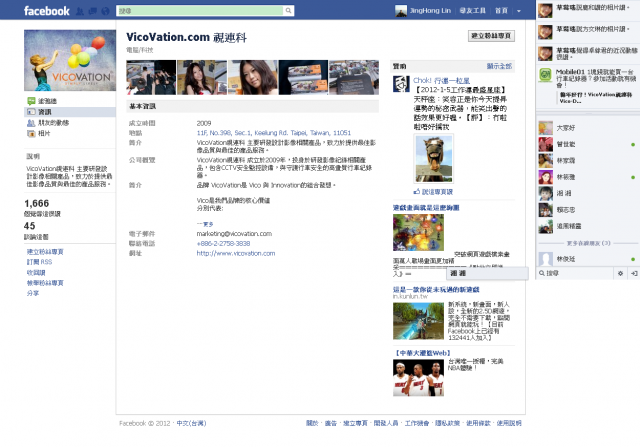Open the Keelung Rd. Taipei address link
The height and width of the screenshot is (447, 640).
pos(273,133)
